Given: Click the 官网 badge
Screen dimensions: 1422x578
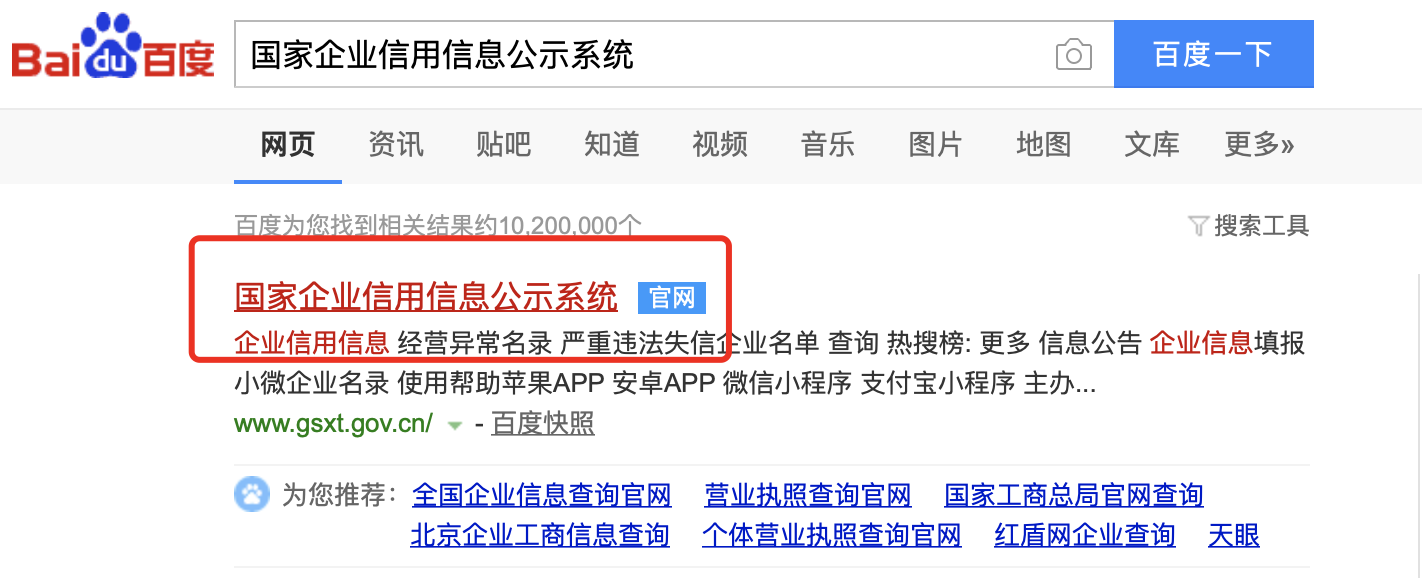Looking at the screenshot, I should (x=671, y=297).
